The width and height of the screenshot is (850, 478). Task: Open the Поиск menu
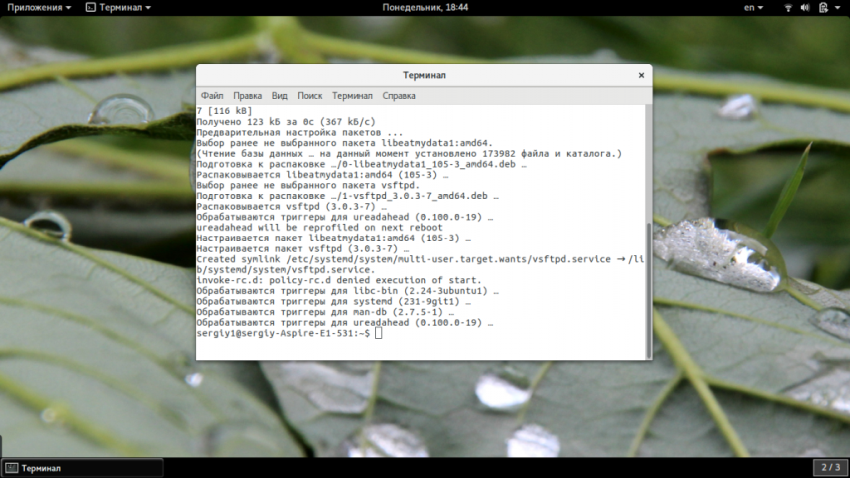(x=310, y=96)
